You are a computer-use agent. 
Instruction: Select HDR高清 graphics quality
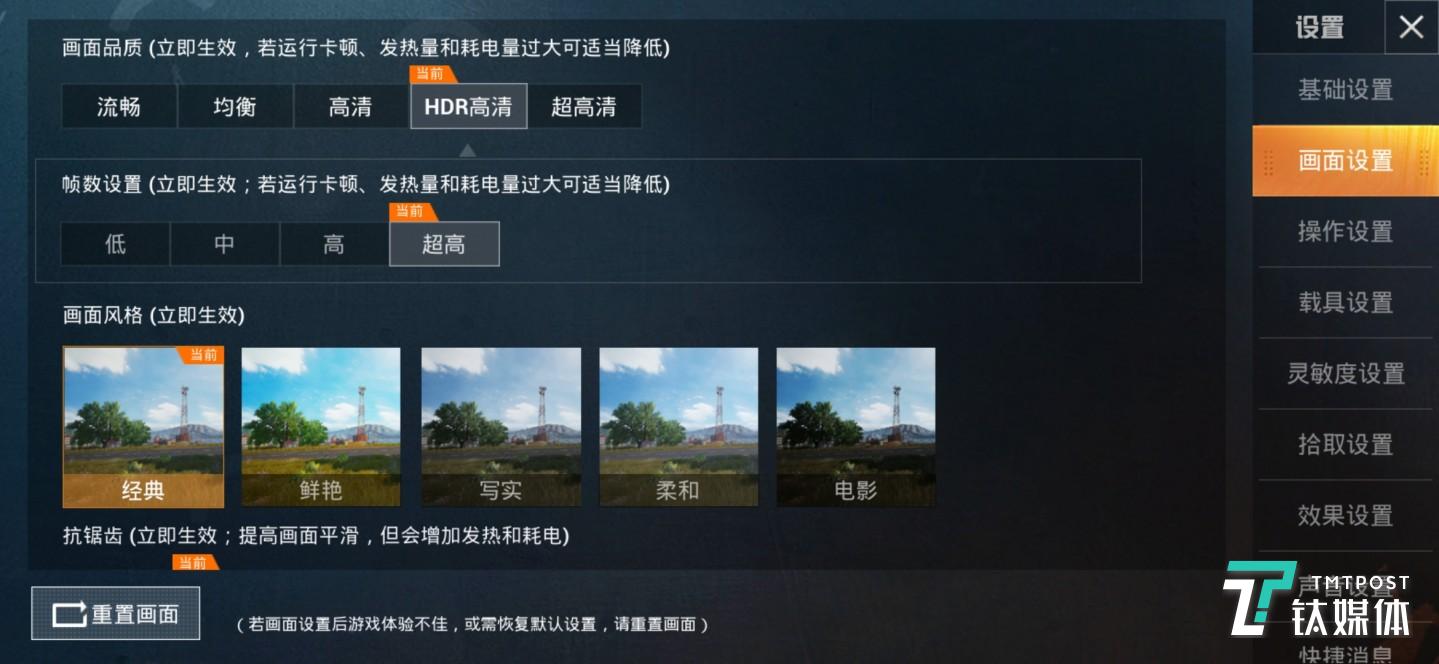pyautogui.click(x=468, y=107)
